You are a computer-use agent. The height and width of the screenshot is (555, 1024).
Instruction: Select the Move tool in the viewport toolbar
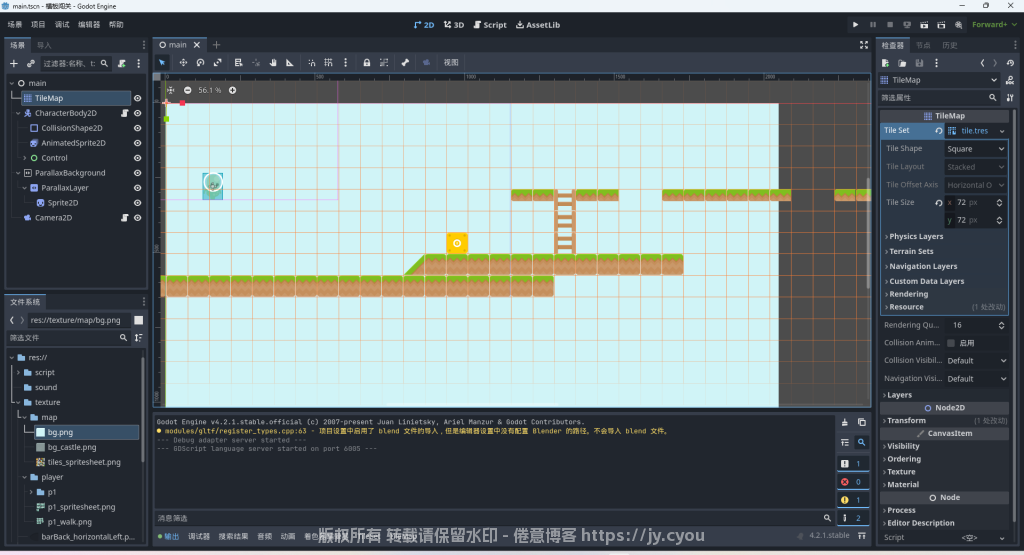(x=183, y=62)
